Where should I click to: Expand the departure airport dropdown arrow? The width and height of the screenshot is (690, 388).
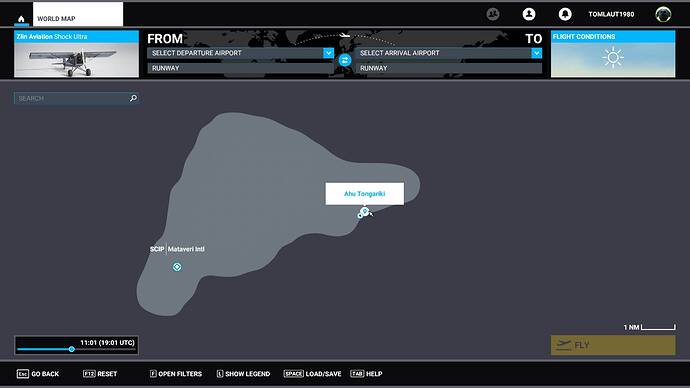[x=328, y=53]
